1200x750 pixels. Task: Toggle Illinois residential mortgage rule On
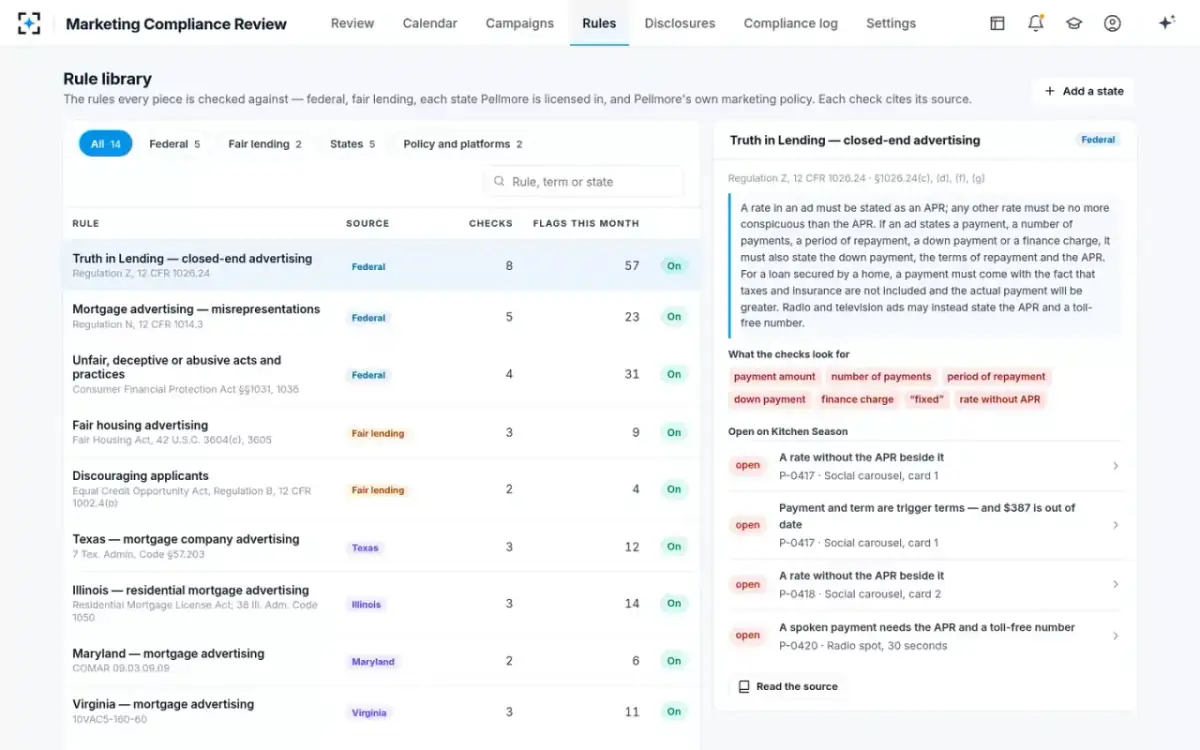point(674,604)
